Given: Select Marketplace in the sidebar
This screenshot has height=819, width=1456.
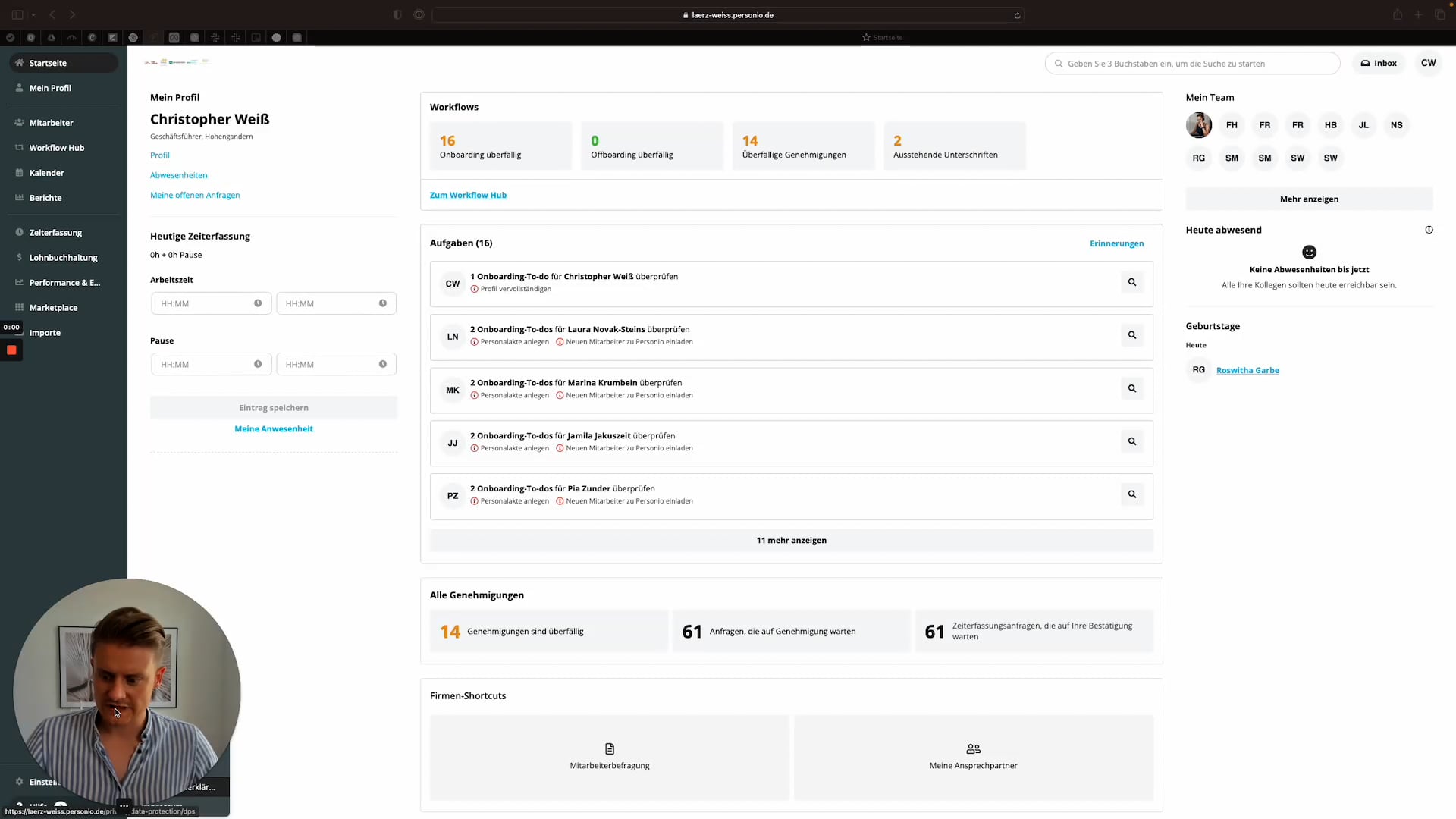Looking at the screenshot, I should (53, 307).
